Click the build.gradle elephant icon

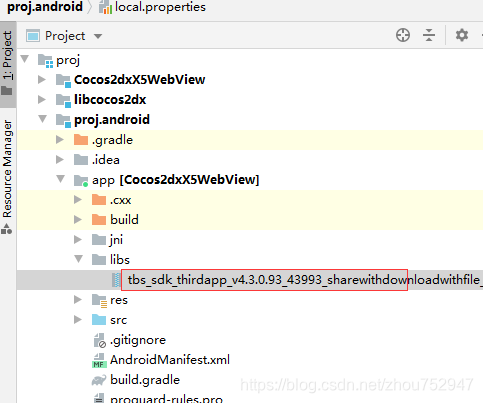(x=99, y=380)
